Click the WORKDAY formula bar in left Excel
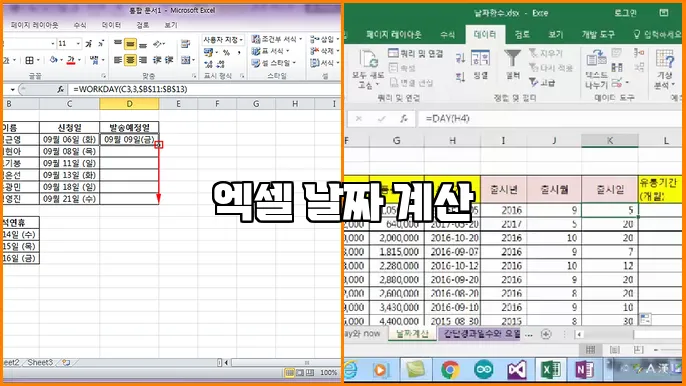Viewport: 686px width, 386px height. click(204, 89)
